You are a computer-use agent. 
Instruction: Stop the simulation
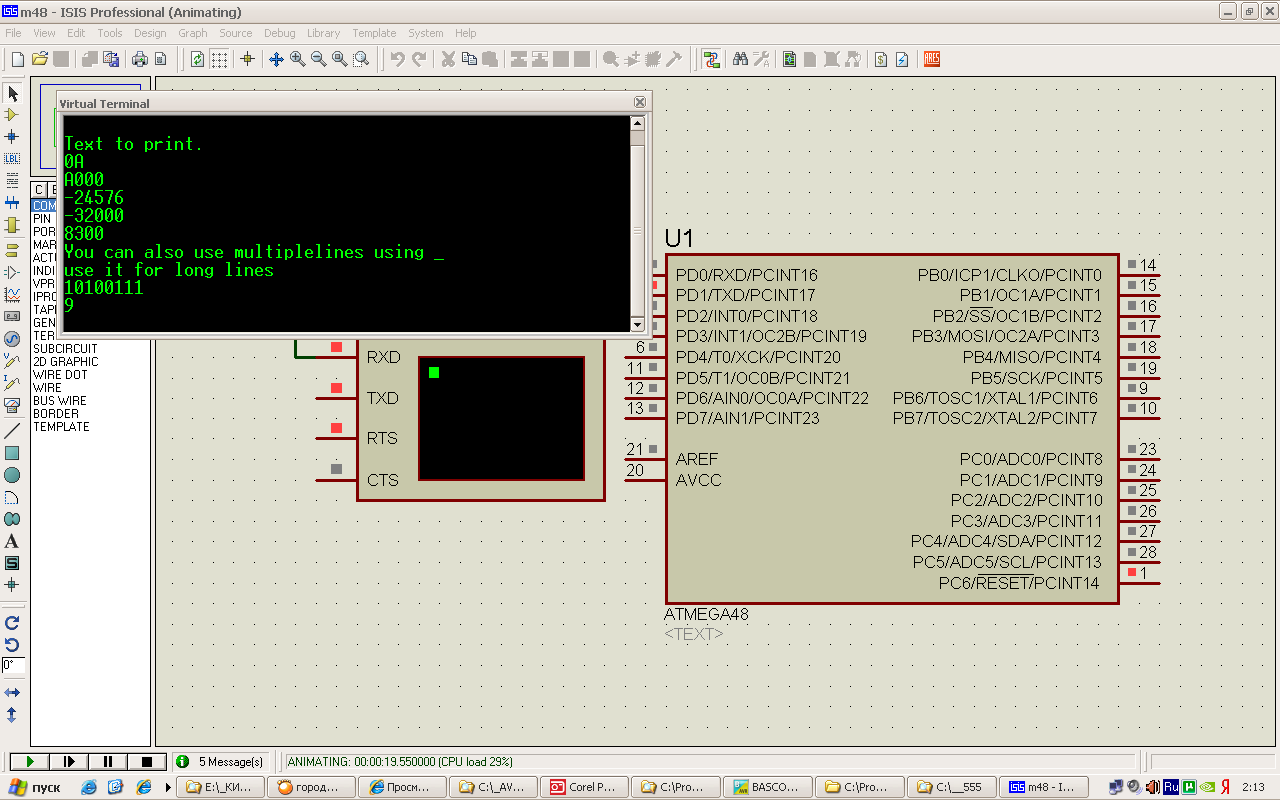pos(146,762)
